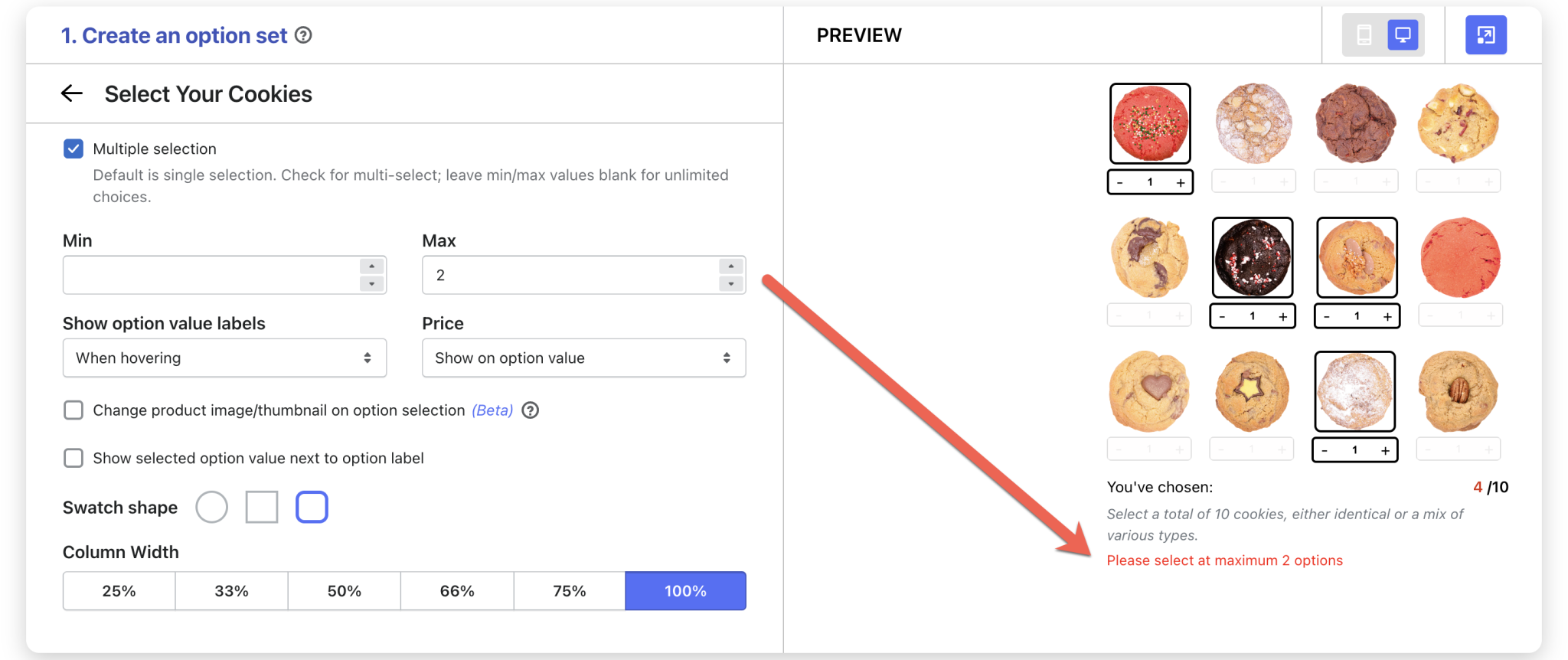Enable Change product image/thumbnail on option selection
The width and height of the screenshot is (1568, 660).
click(x=73, y=410)
